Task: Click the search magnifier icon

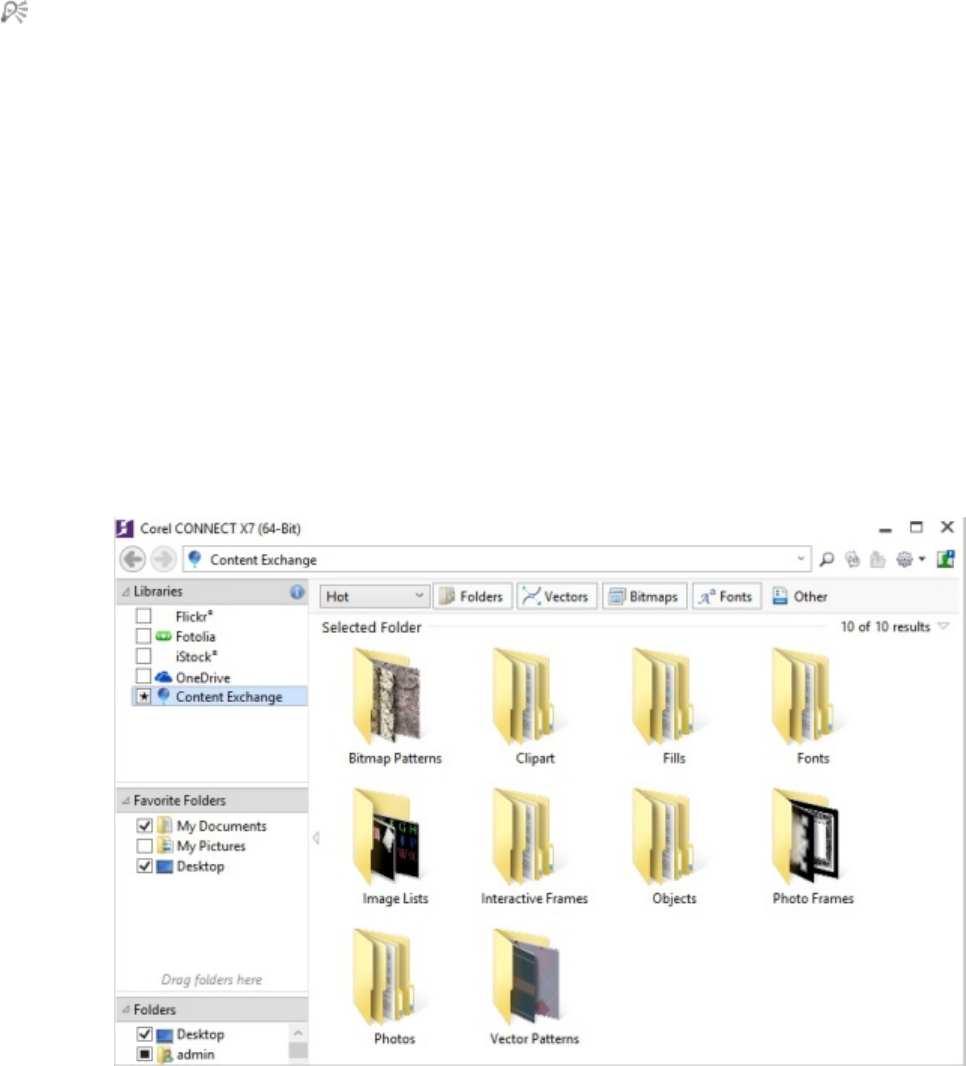Action: click(x=827, y=560)
